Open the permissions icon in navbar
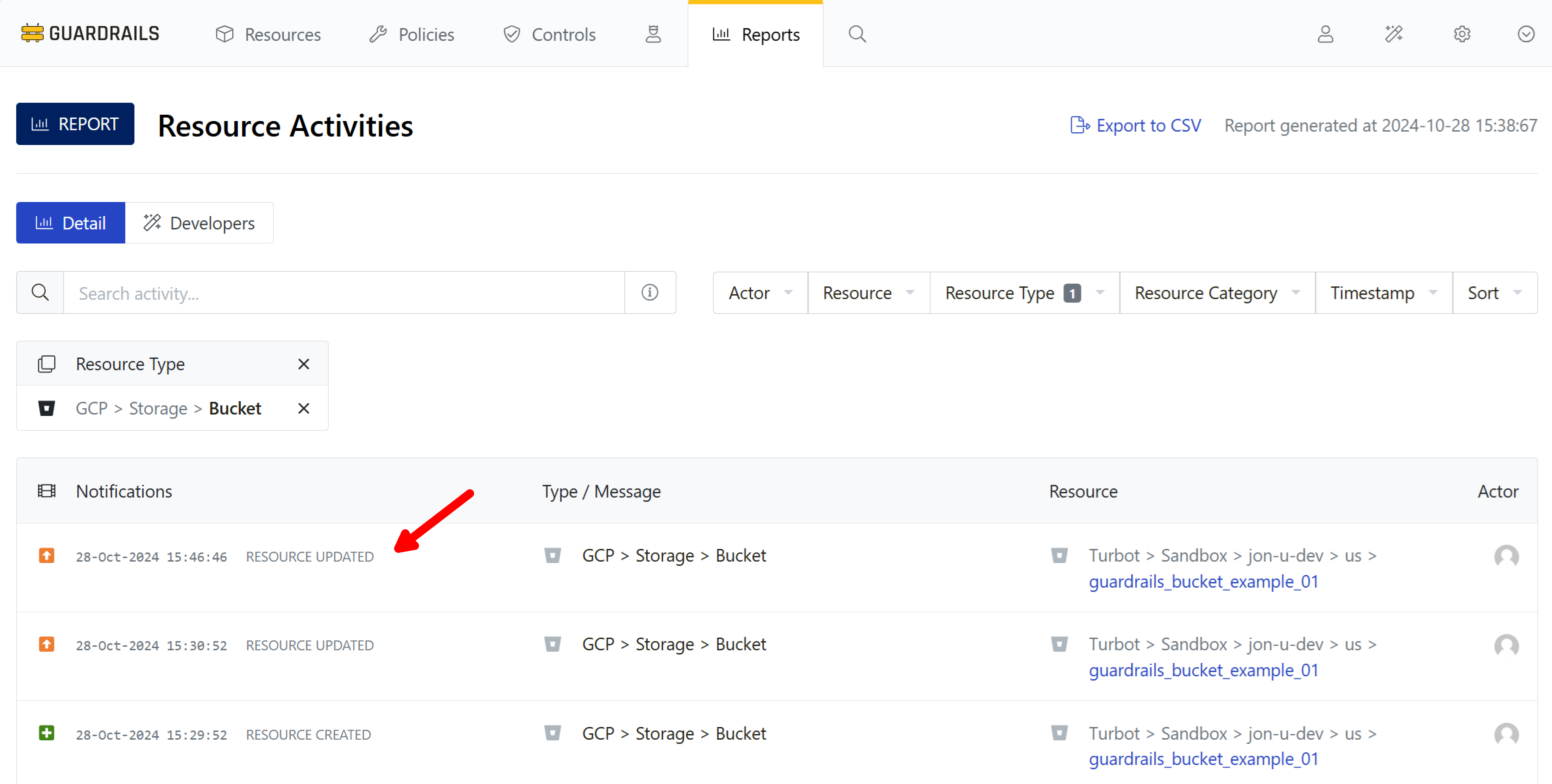 (x=653, y=34)
